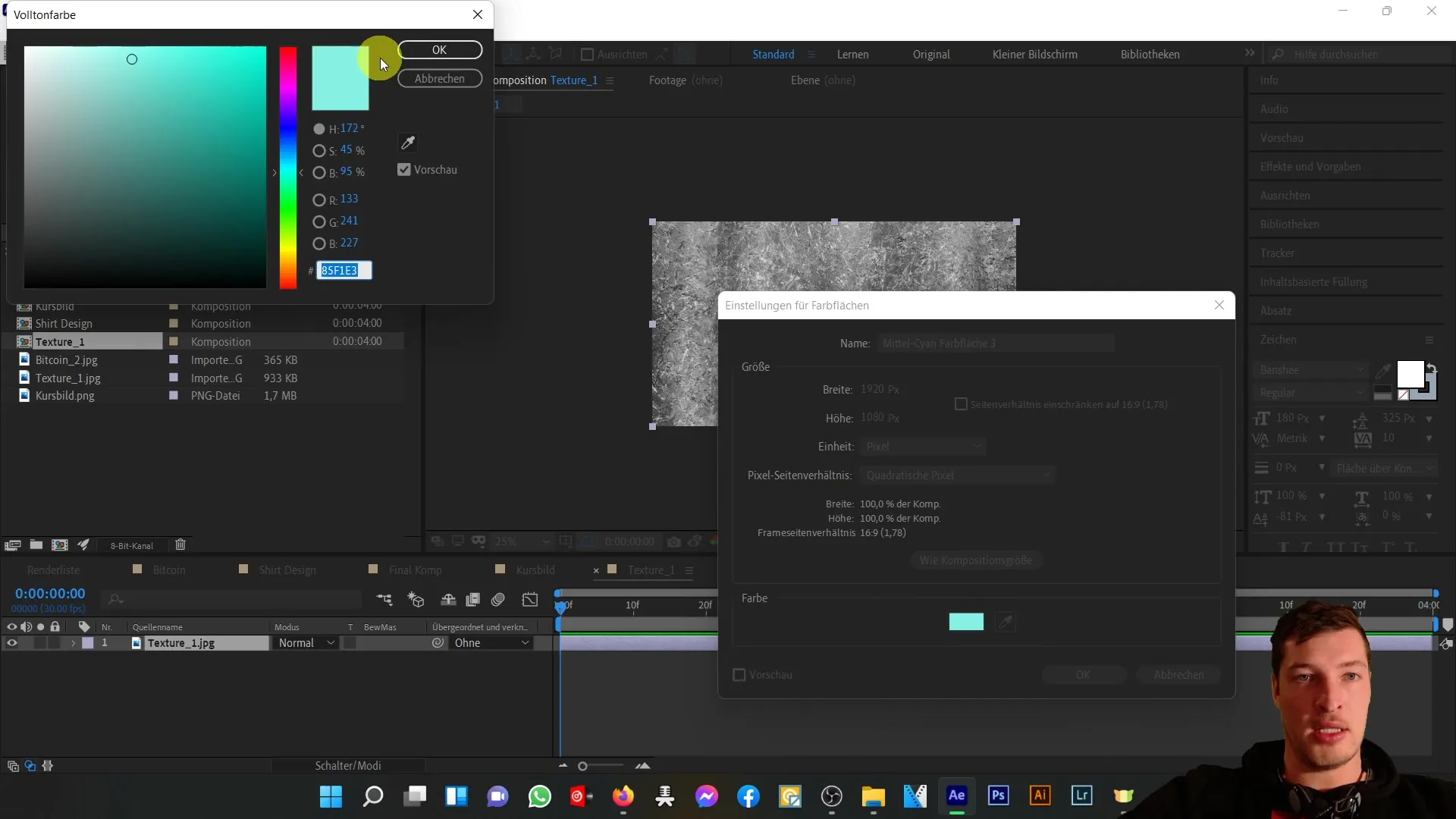Click the eyedropper next to Farbe swatch

point(1006,622)
